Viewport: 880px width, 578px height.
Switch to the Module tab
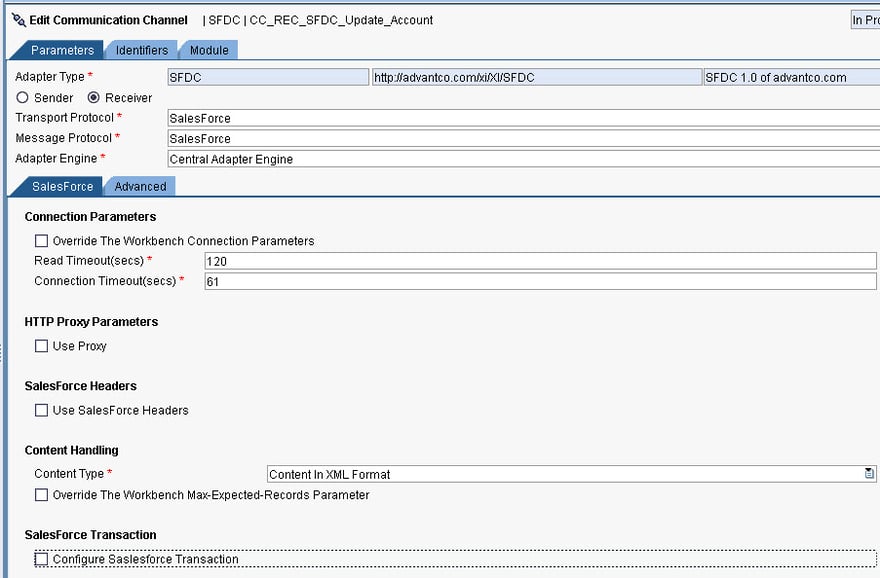click(x=209, y=49)
